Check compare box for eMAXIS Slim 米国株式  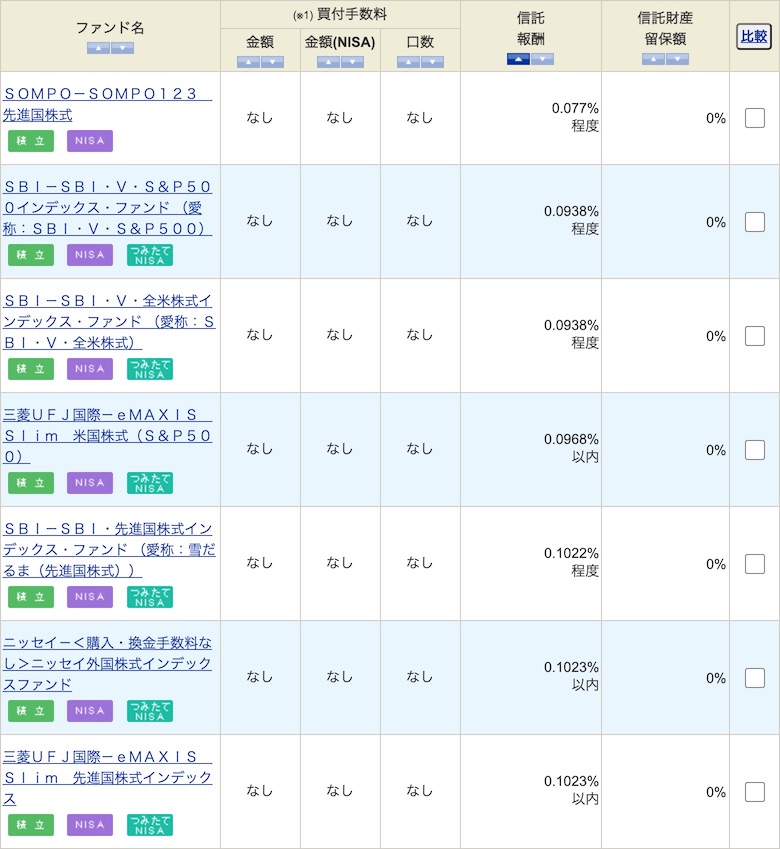tap(755, 450)
